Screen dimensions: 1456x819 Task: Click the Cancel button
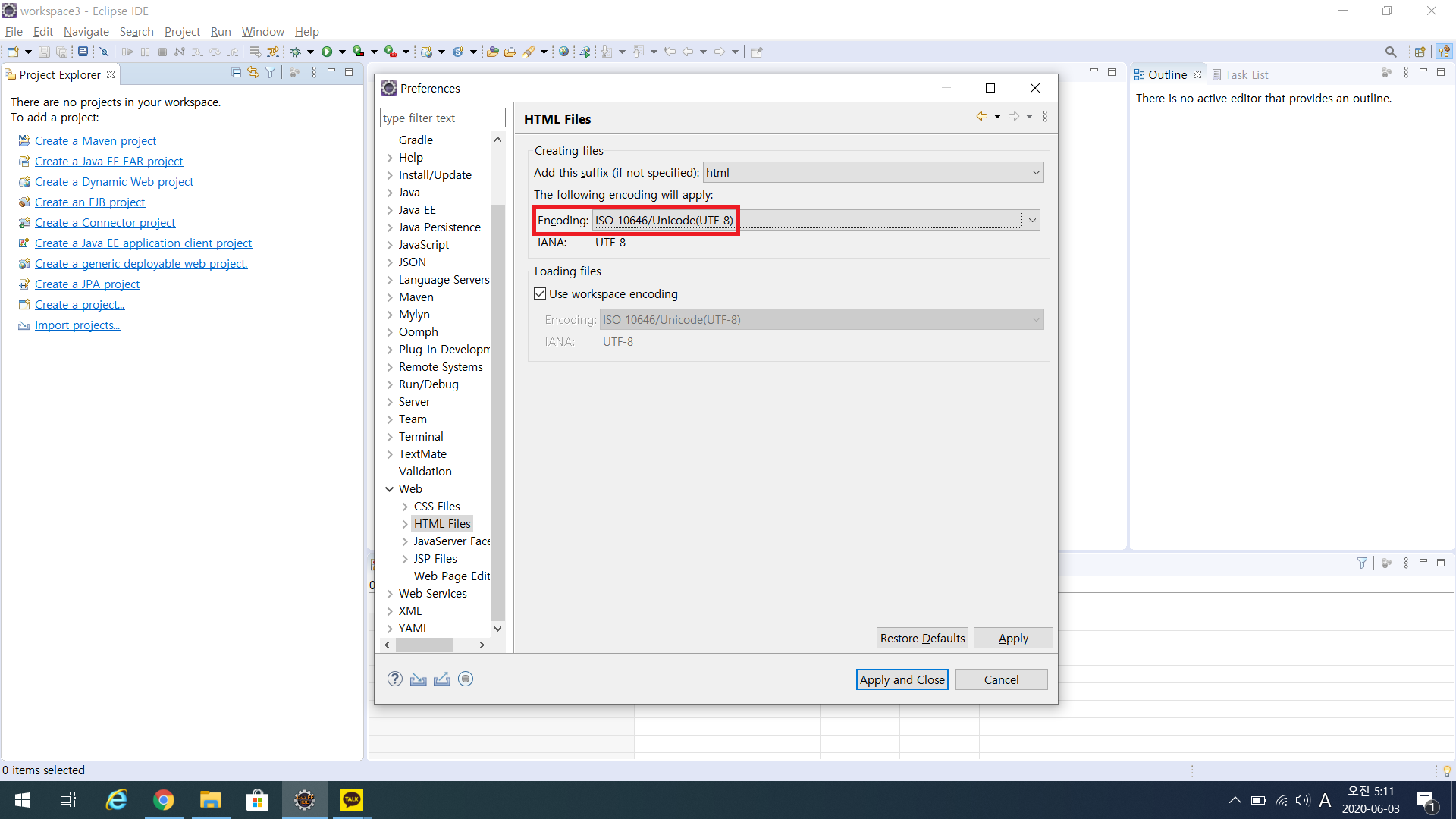tap(1001, 679)
